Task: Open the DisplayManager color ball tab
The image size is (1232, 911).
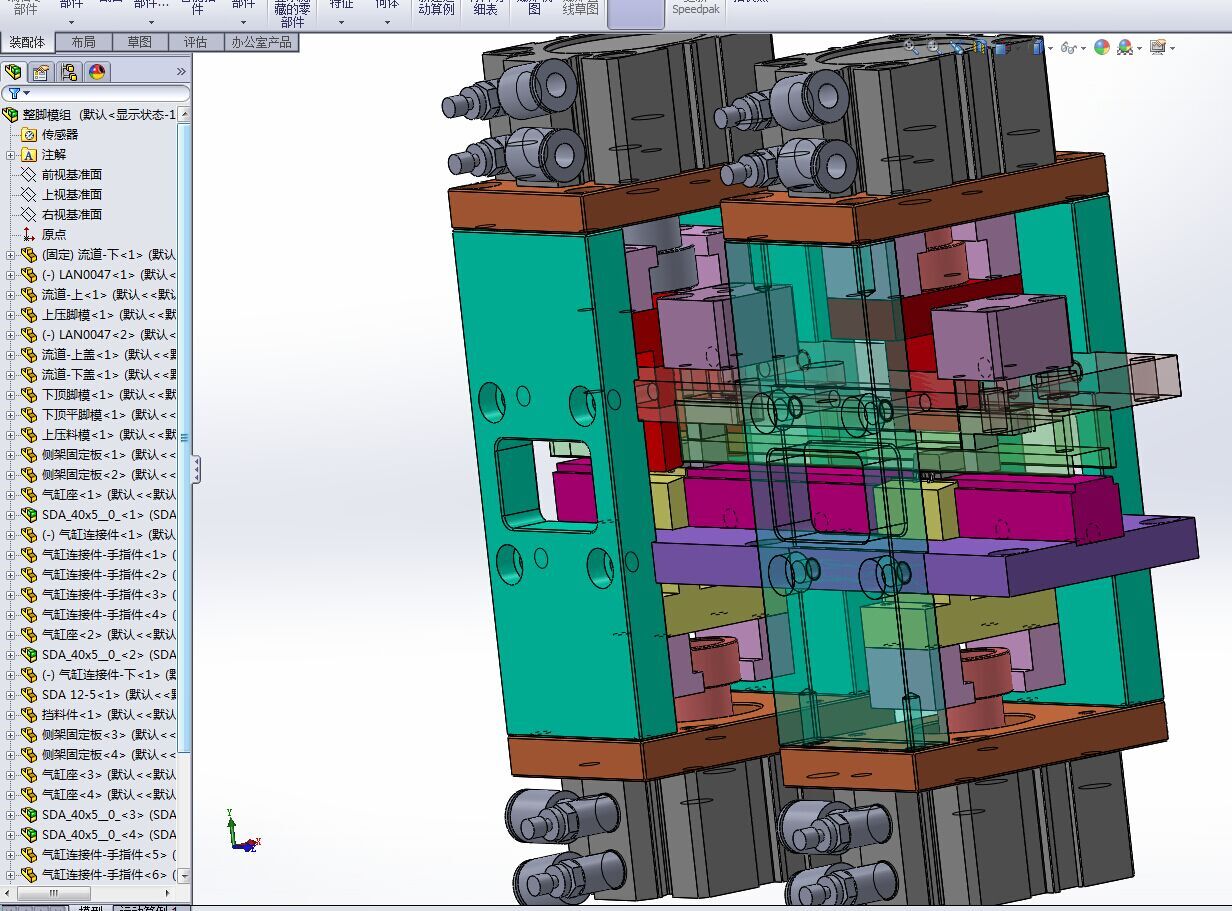Action: point(97,72)
